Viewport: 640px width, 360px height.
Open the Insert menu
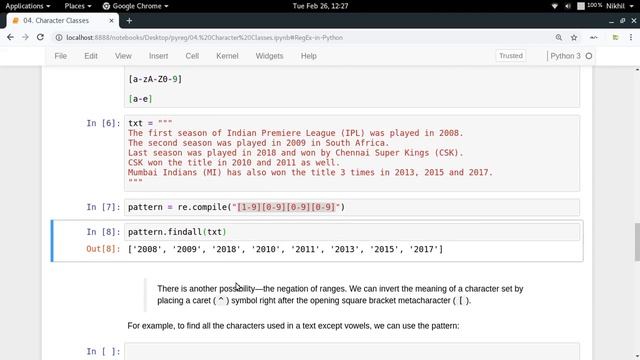coord(158,56)
